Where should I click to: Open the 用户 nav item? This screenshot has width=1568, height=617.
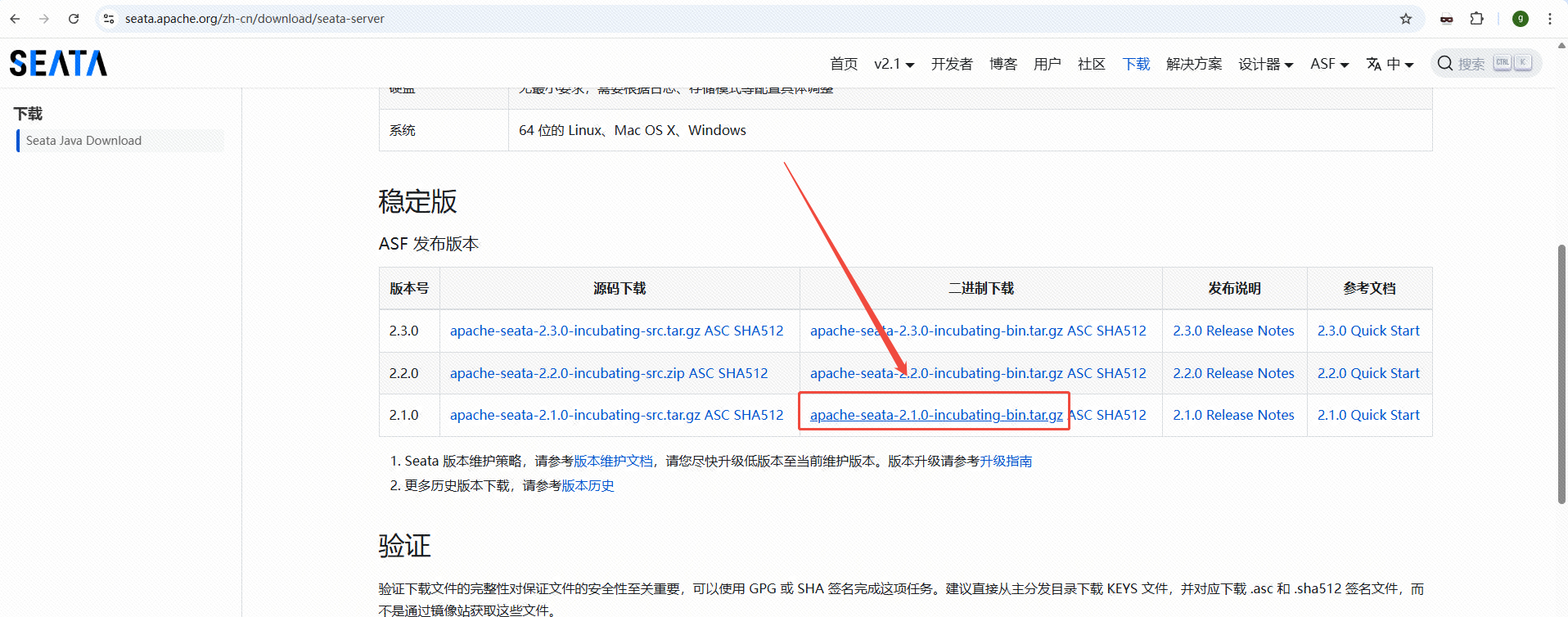pyautogui.click(x=1047, y=64)
